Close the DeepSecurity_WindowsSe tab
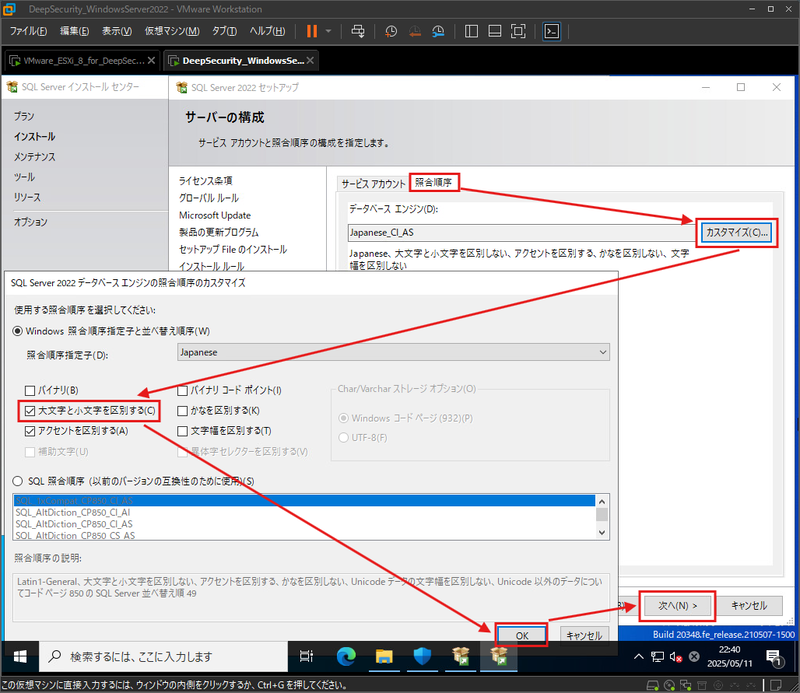Viewport: 800px width, 693px height. point(310,60)
